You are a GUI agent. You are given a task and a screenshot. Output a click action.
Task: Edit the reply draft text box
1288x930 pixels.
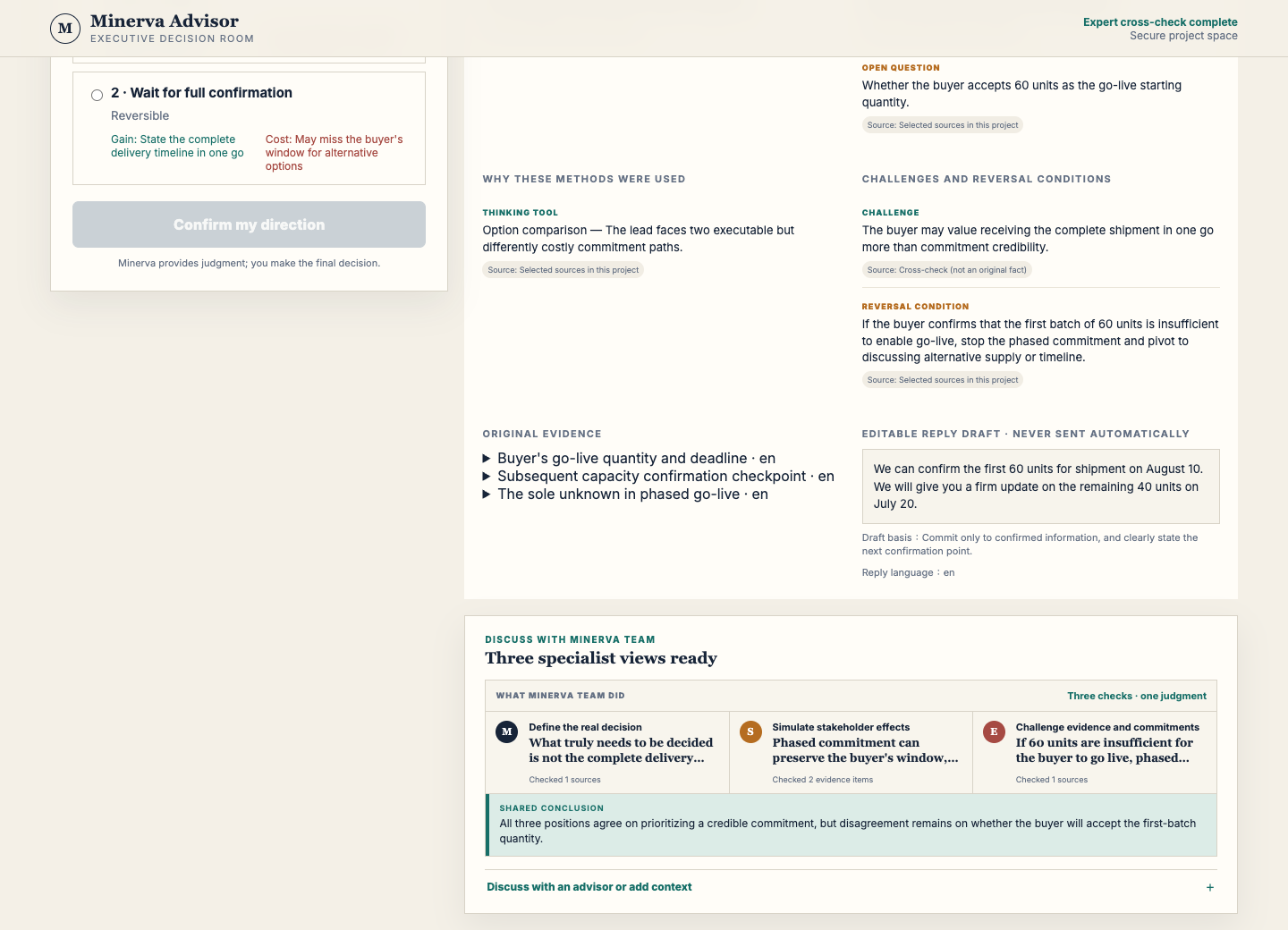click(x=1040, y=486)
